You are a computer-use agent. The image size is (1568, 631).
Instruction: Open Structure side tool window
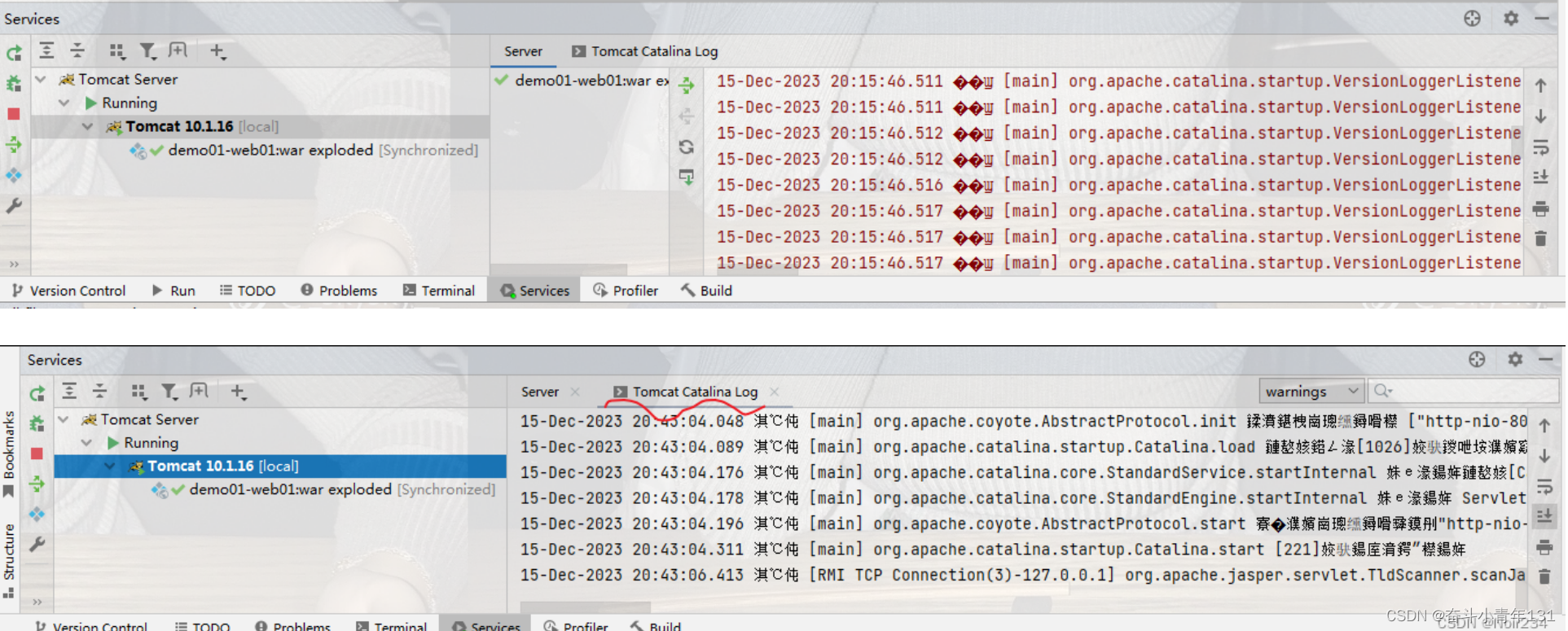tap(9, 560)
